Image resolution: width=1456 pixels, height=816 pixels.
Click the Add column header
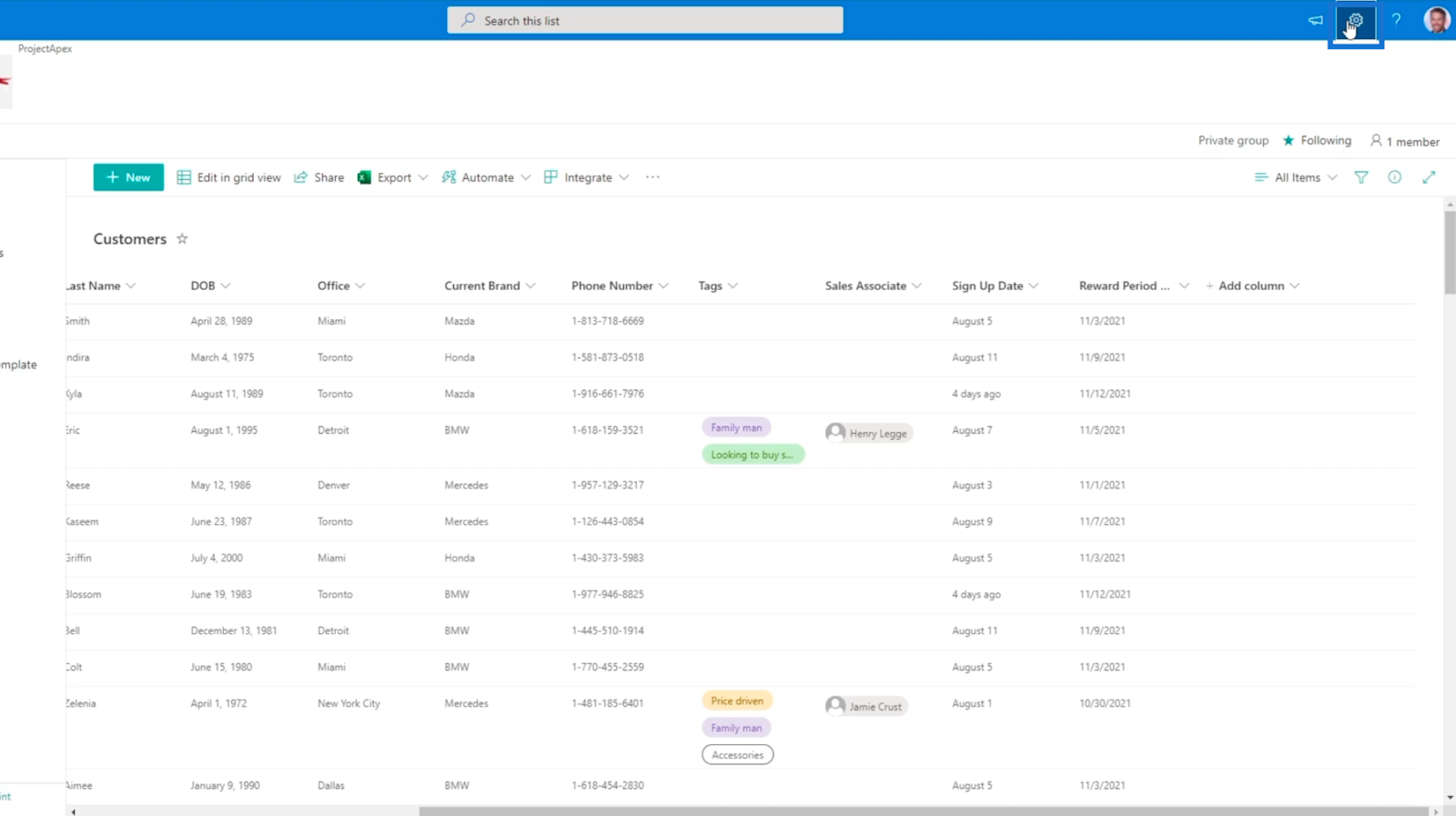coord(1252,286)
